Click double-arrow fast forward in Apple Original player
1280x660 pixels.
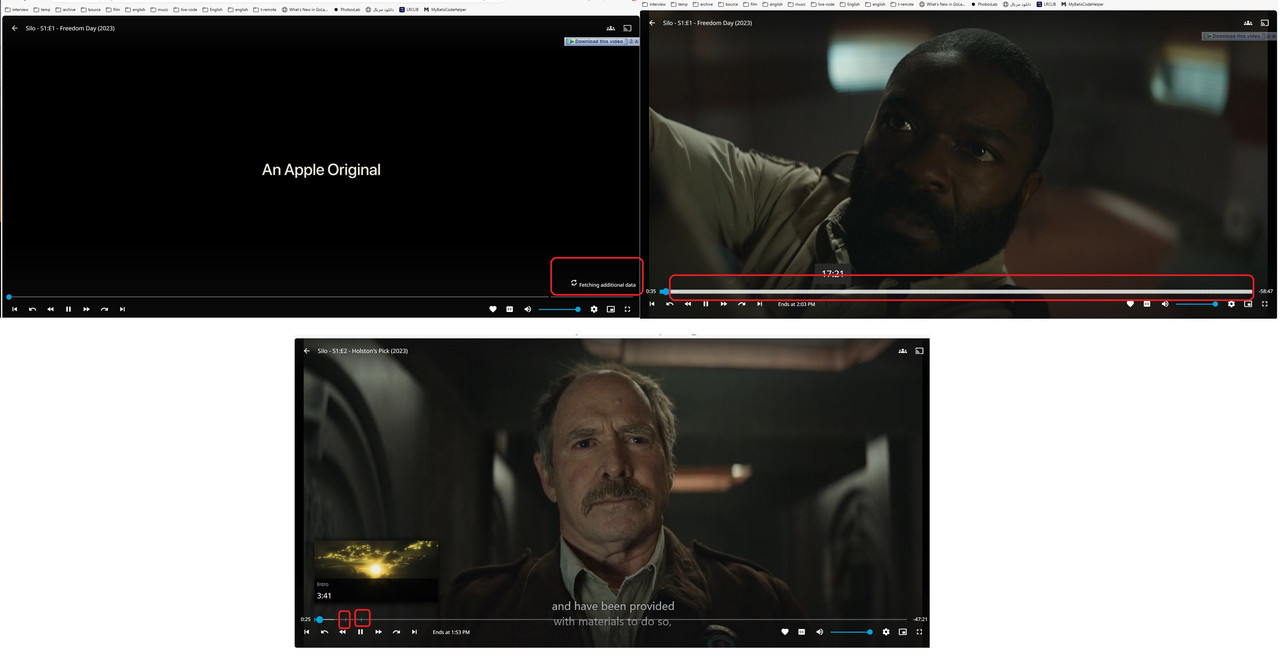[87, 309]
